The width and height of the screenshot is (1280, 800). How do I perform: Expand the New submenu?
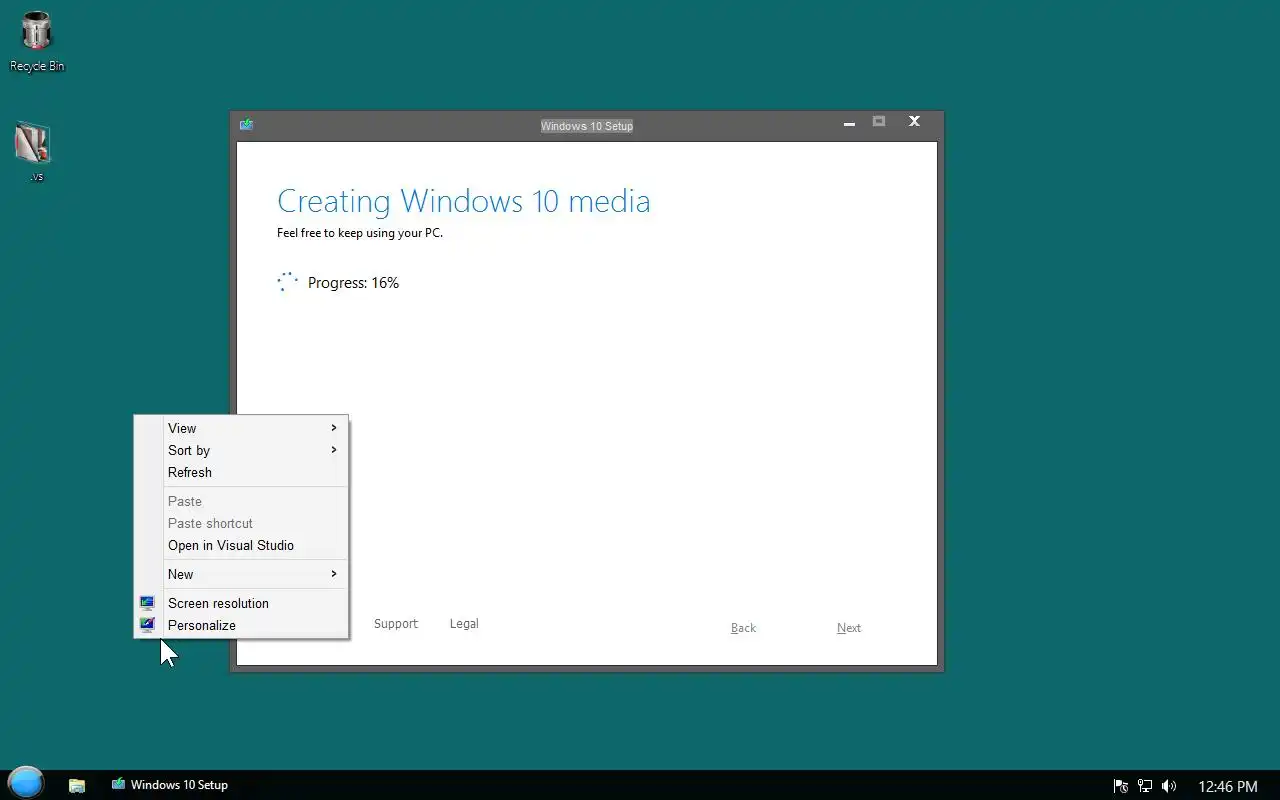(241, 574)
